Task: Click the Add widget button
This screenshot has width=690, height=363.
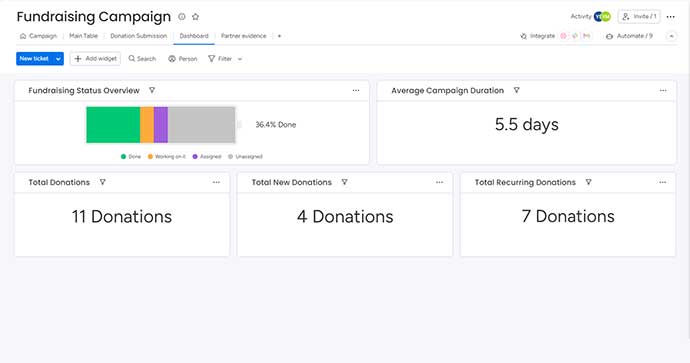Action: pyautogui.click(x=95, y=59)
